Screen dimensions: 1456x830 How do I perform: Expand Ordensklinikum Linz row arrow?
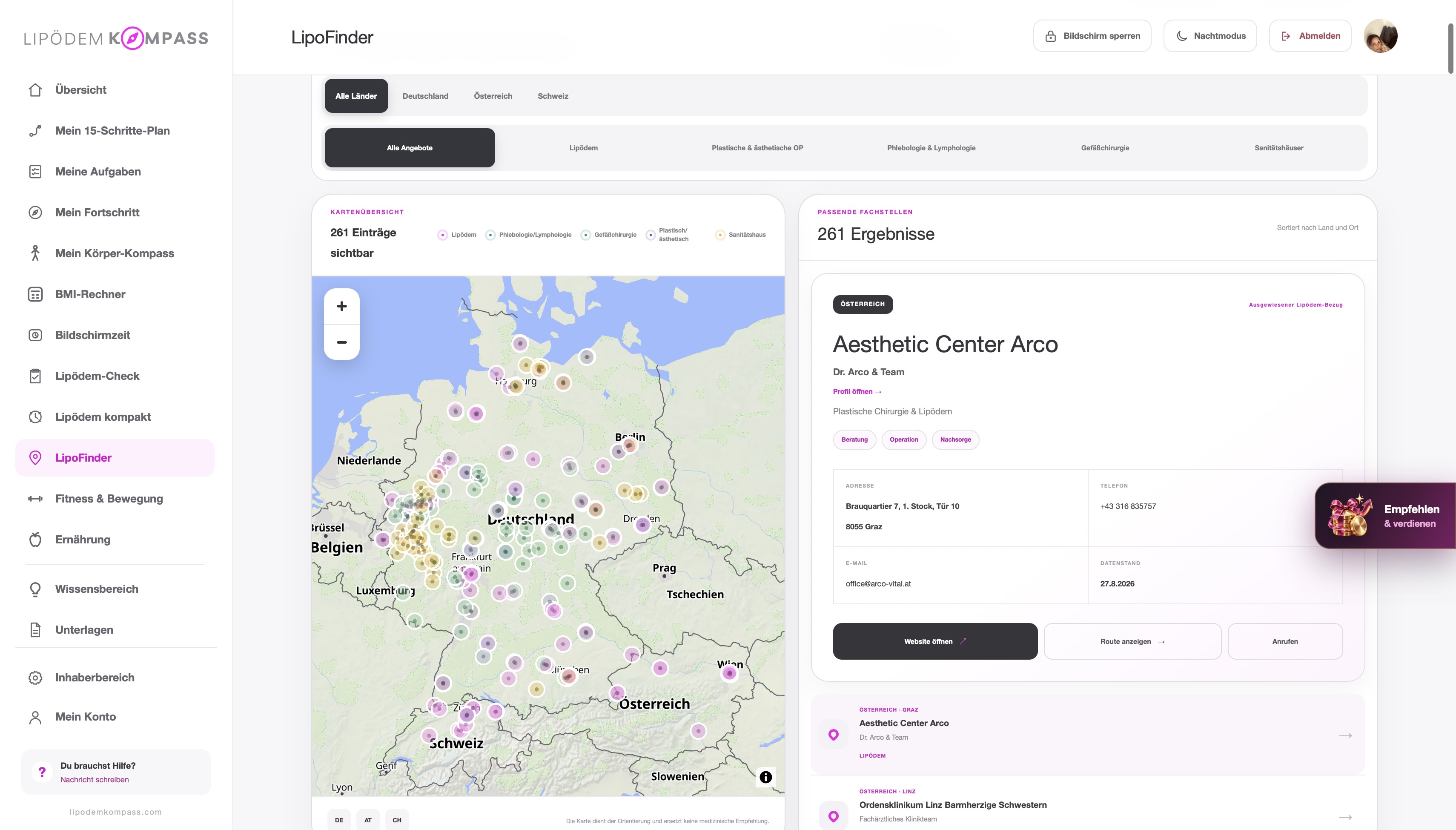point(1345,818)
